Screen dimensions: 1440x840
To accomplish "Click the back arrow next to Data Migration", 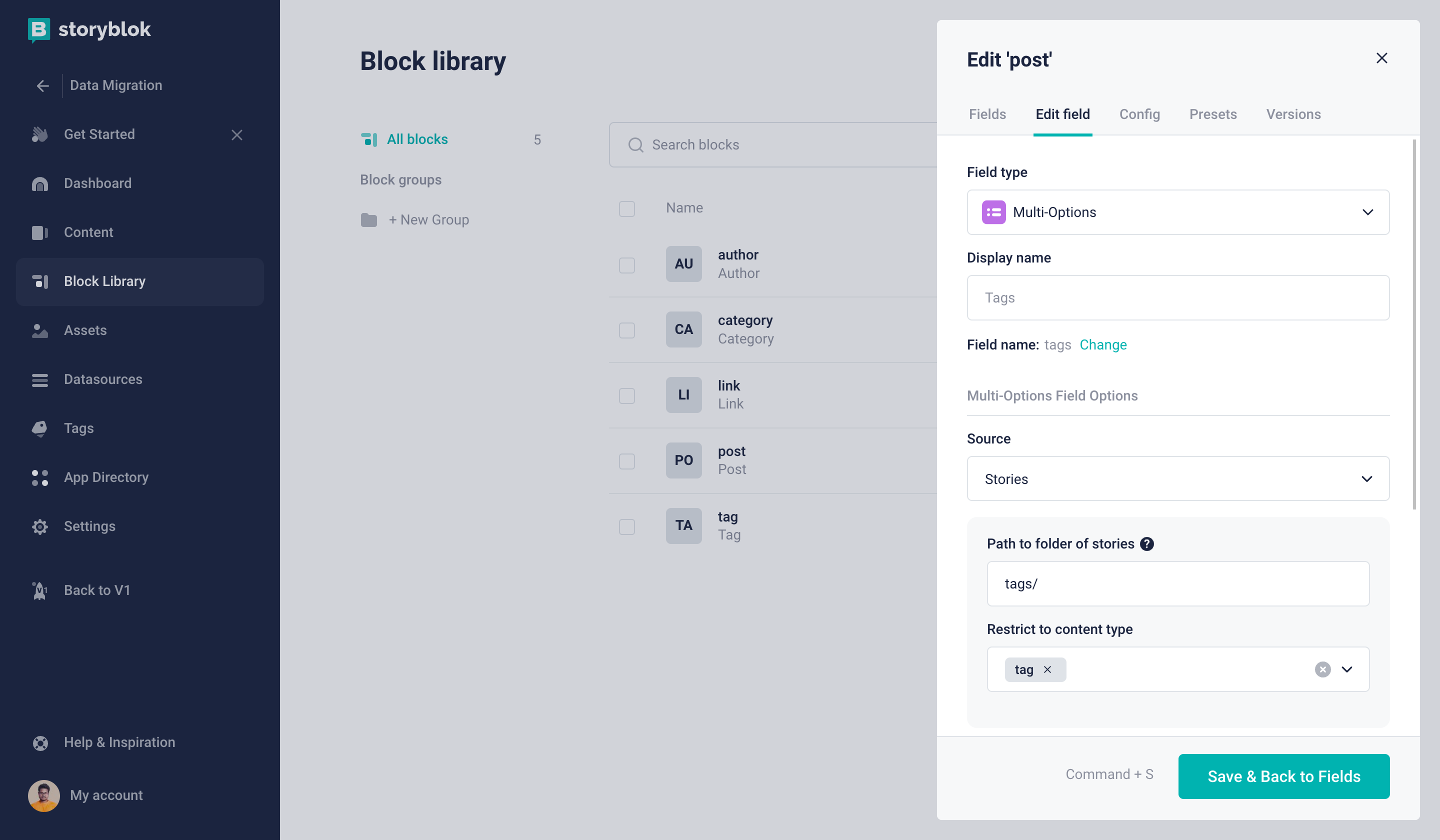I will (x=43, y=85).
